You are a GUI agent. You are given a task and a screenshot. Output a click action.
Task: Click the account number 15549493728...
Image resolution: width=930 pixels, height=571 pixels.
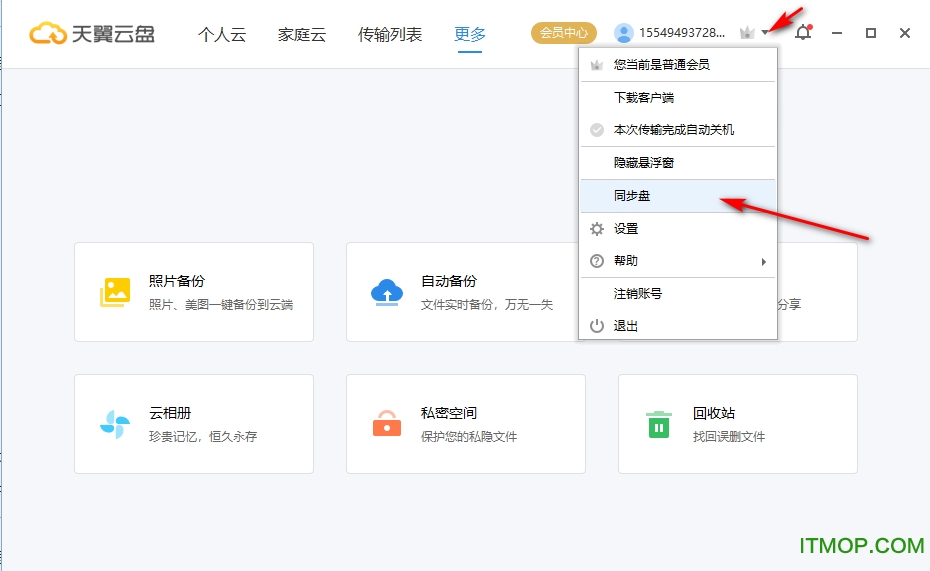[x=682, y=33]
